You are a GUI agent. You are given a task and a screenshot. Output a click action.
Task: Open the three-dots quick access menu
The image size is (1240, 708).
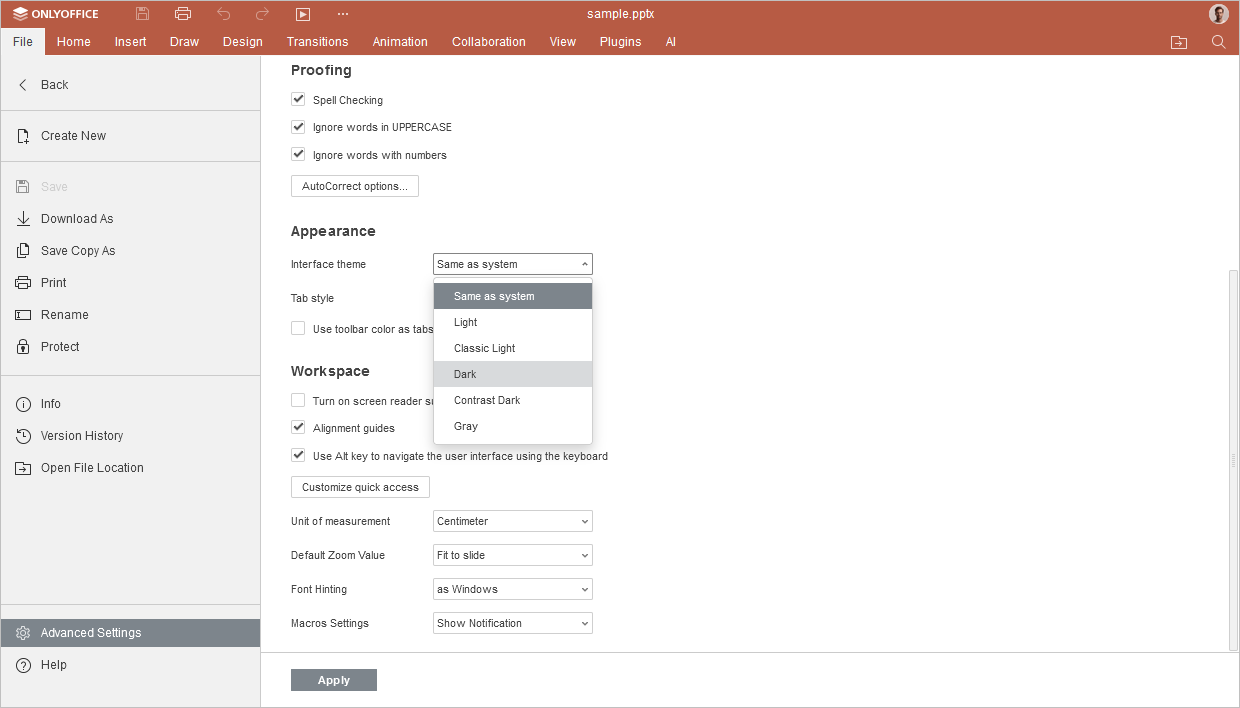point(343,14)
